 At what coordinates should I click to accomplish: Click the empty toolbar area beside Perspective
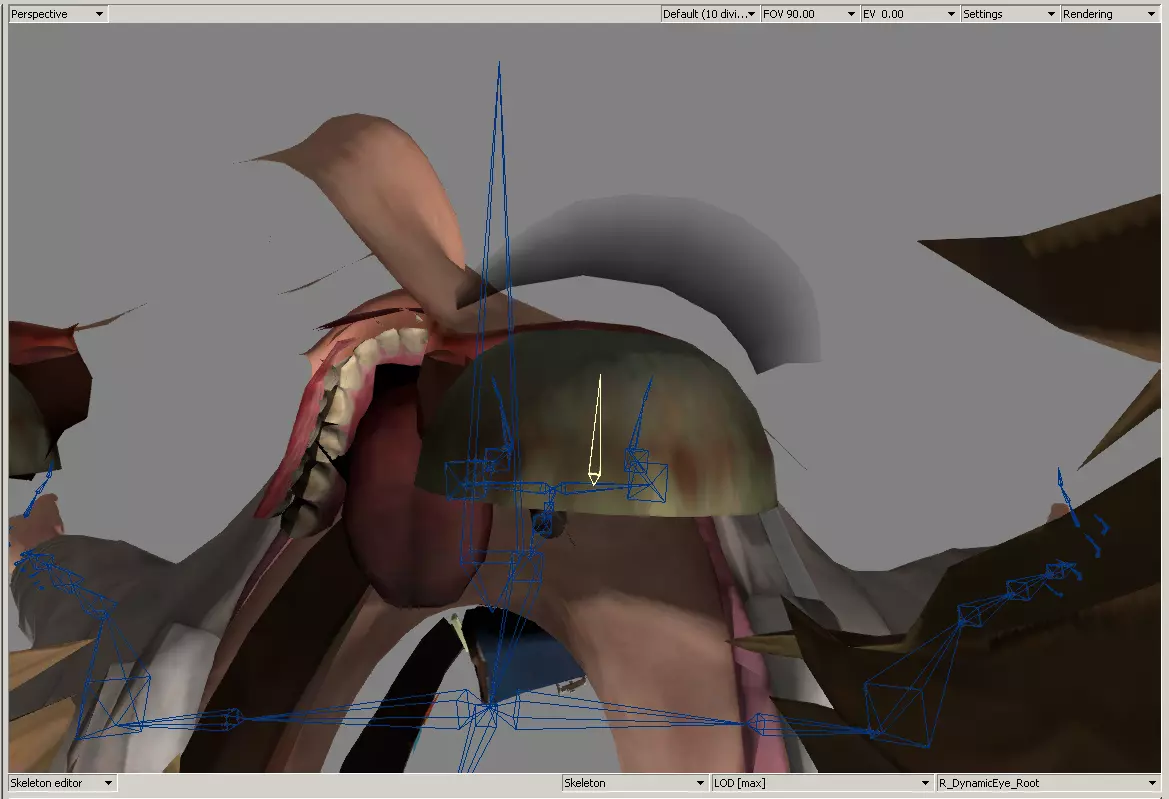tap(380, 14)
